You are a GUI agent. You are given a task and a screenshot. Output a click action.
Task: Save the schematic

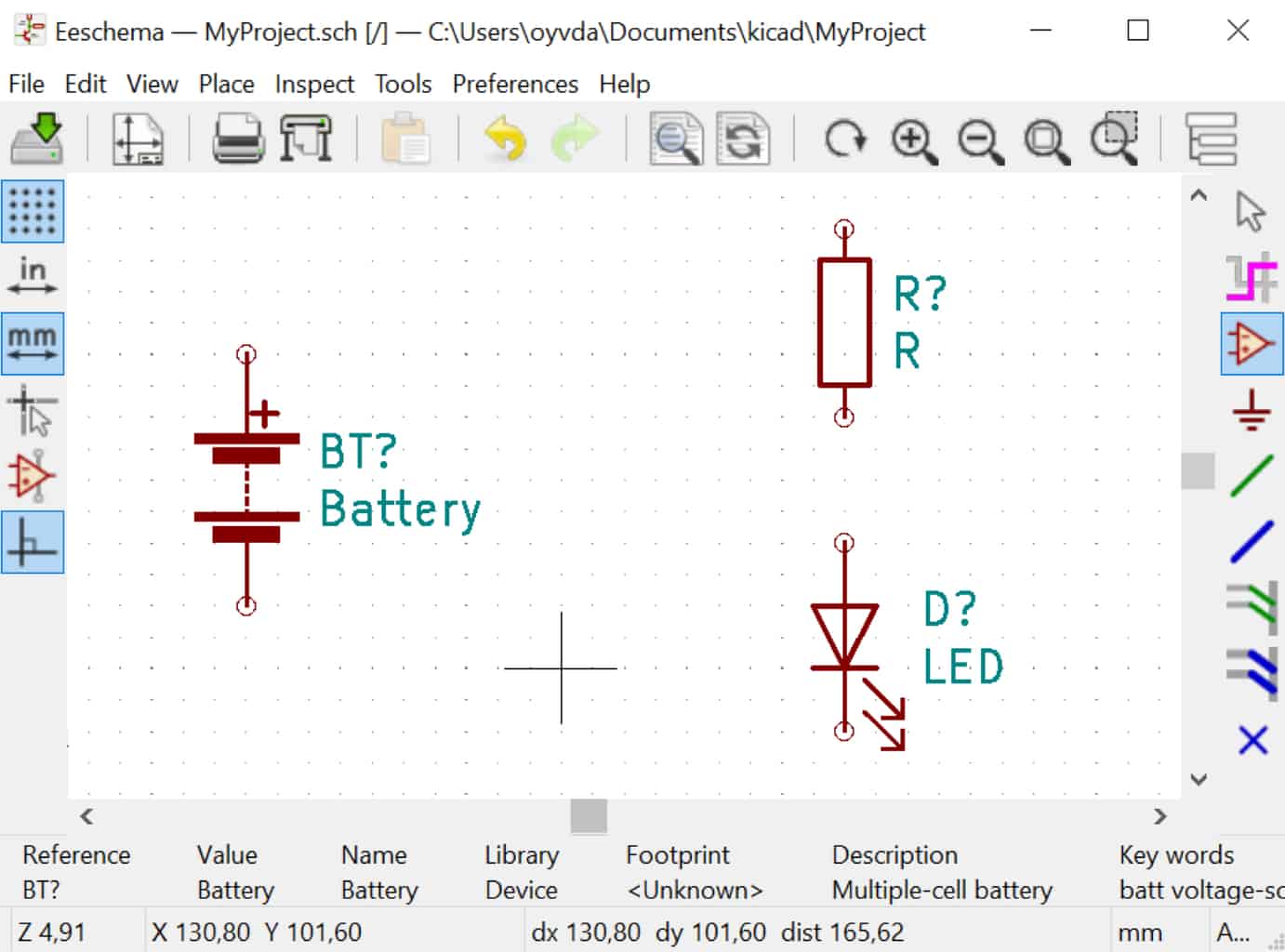[x=37, y=139]
